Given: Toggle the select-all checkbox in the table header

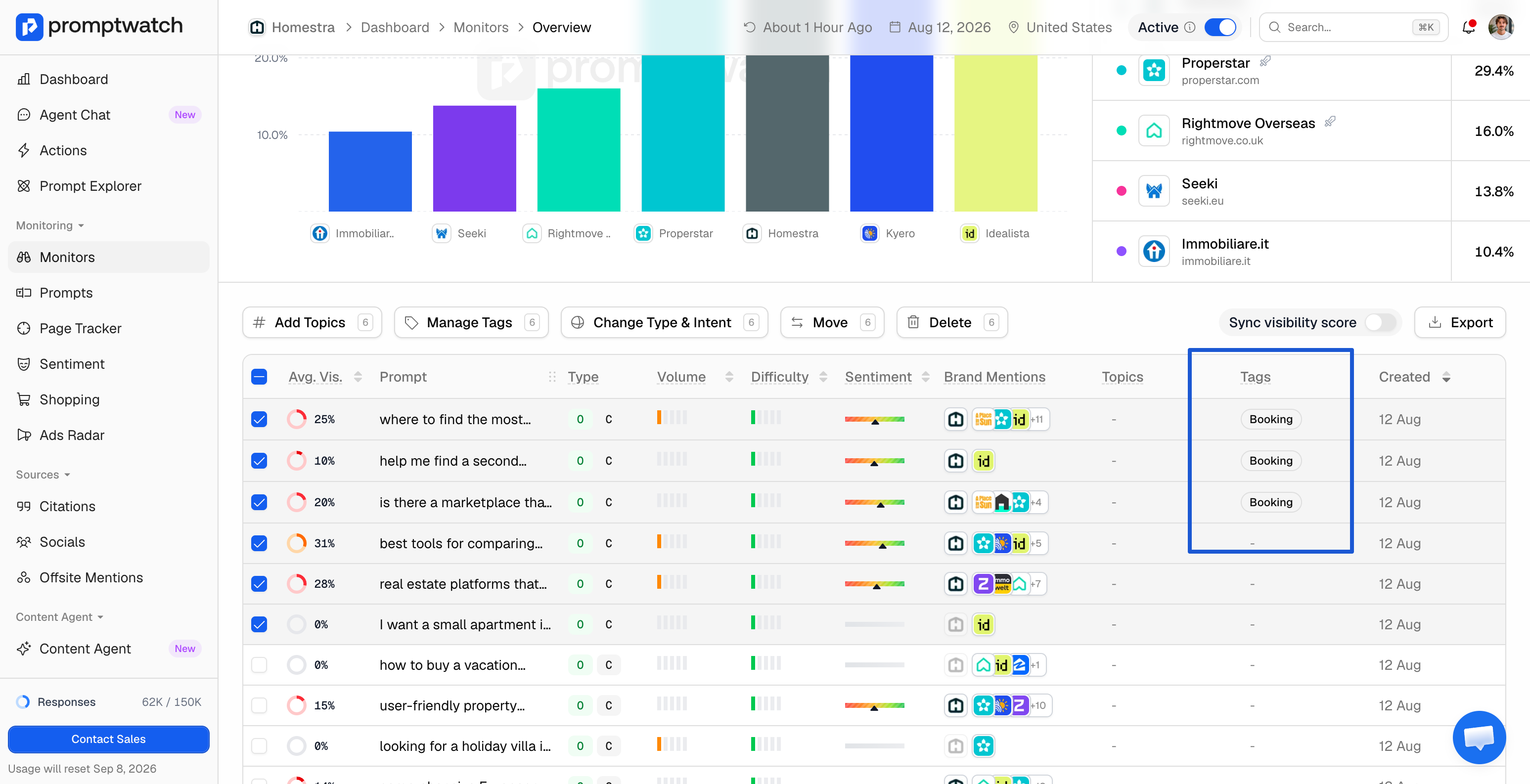Looking at the screenshot, I should click(259, 377).
